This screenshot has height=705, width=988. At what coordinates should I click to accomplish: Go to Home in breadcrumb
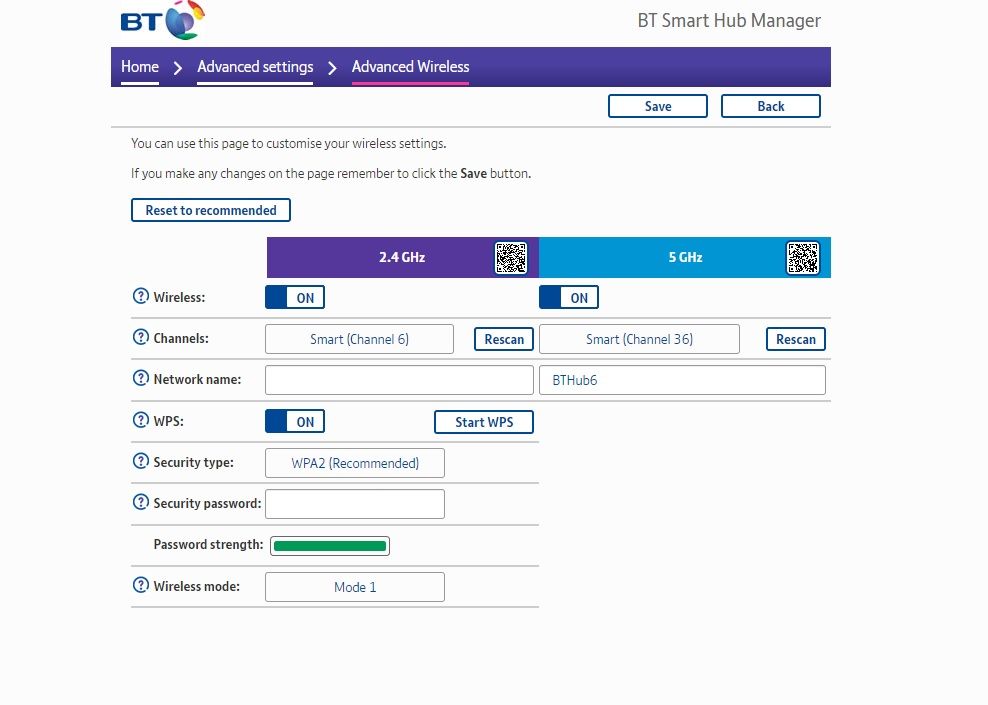click(140, 67)
